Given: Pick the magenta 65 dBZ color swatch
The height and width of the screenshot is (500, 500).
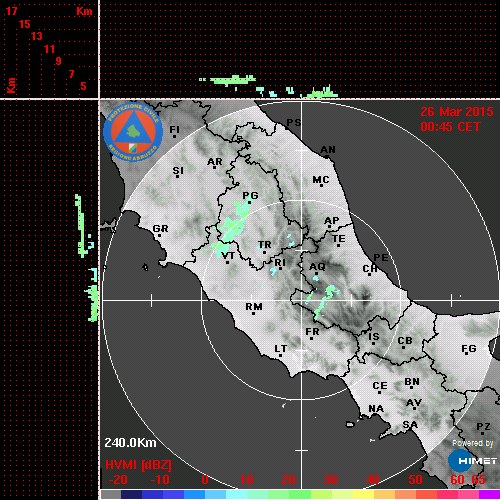Looking at the screenshot, I should 489,494.
